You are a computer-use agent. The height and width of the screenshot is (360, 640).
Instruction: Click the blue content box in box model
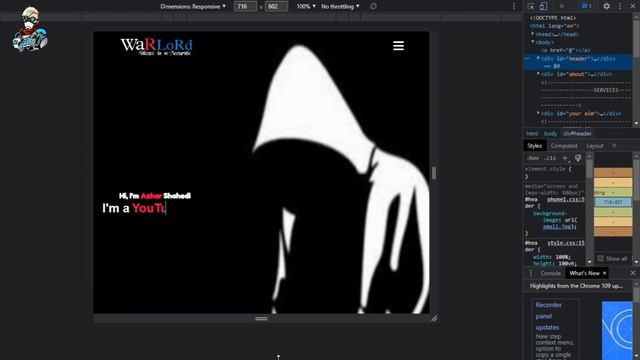pos(613,202)
